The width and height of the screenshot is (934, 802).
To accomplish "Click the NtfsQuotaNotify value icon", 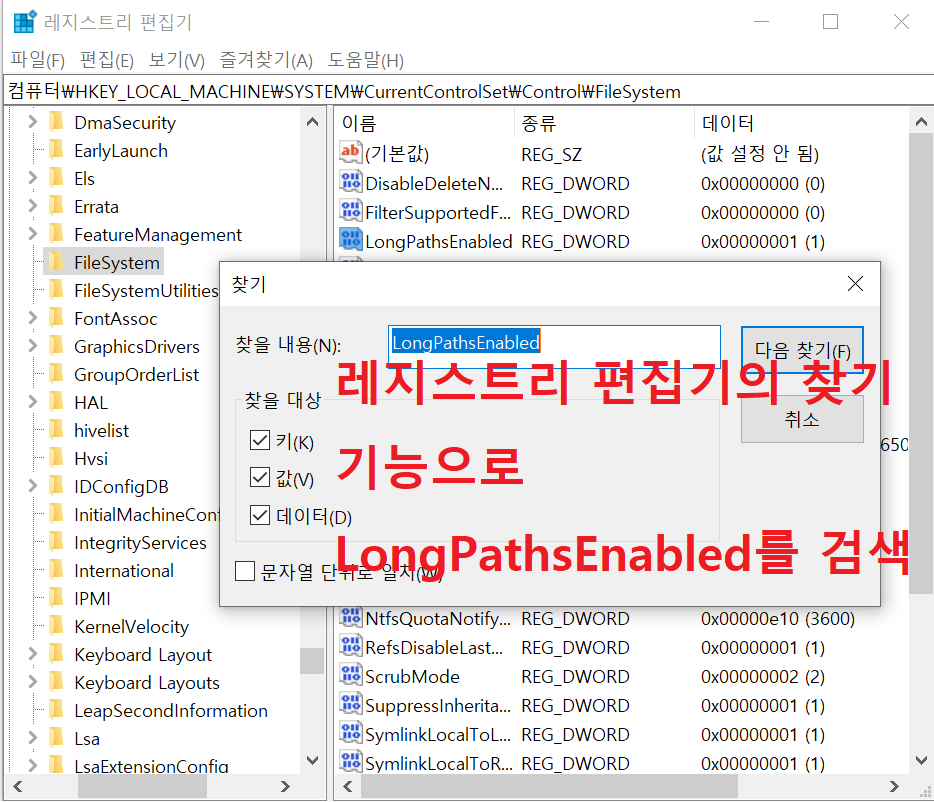I will (351, 617).
